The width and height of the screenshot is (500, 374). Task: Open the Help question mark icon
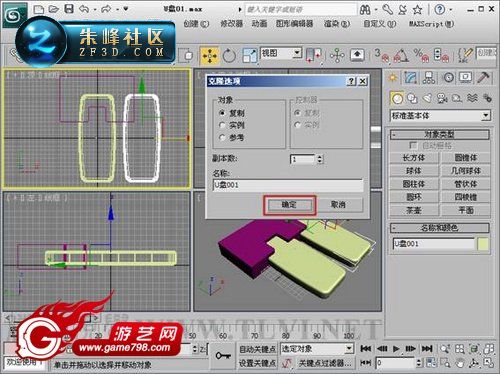440,9
